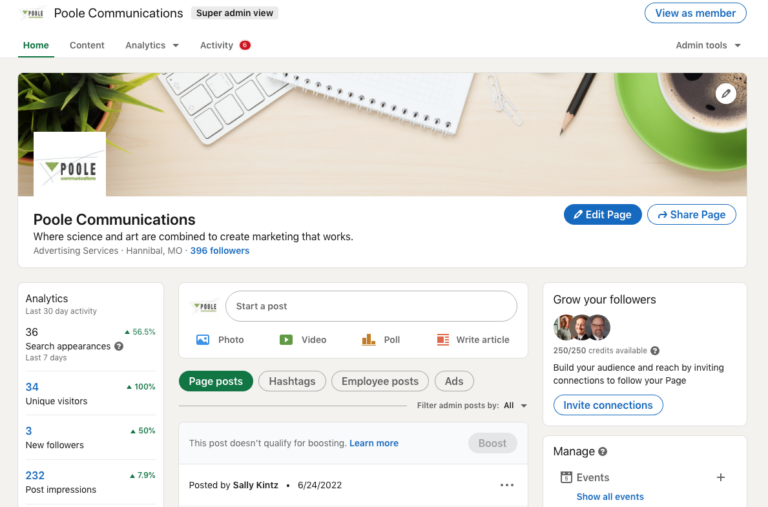This screenshot has width=768, height=507.
Task: Click the cover image edit pencil icon
Action: [x=725, y=93]
